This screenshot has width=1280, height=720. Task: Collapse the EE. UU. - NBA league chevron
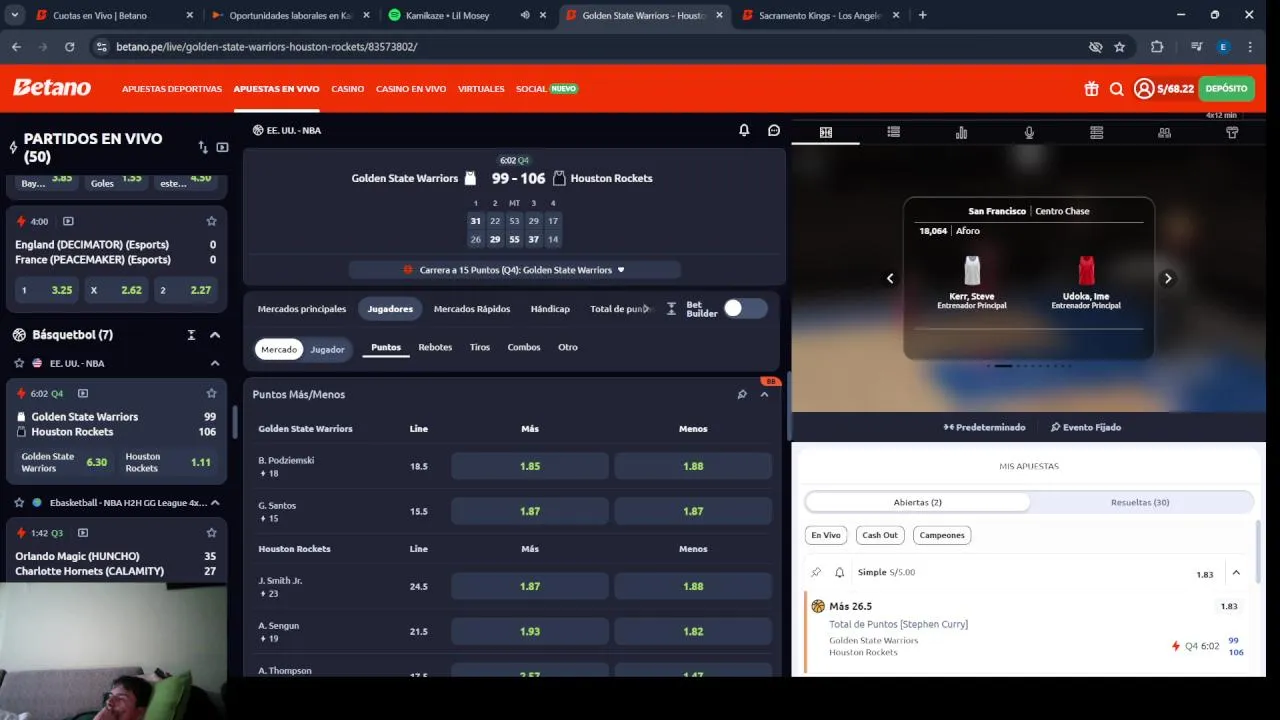click(215, 363)
